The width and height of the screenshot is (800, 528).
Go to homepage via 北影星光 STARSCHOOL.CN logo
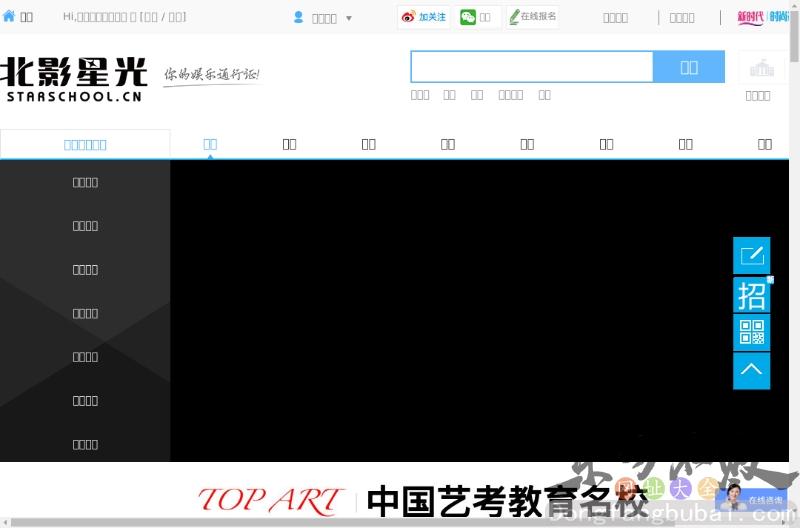74,79
